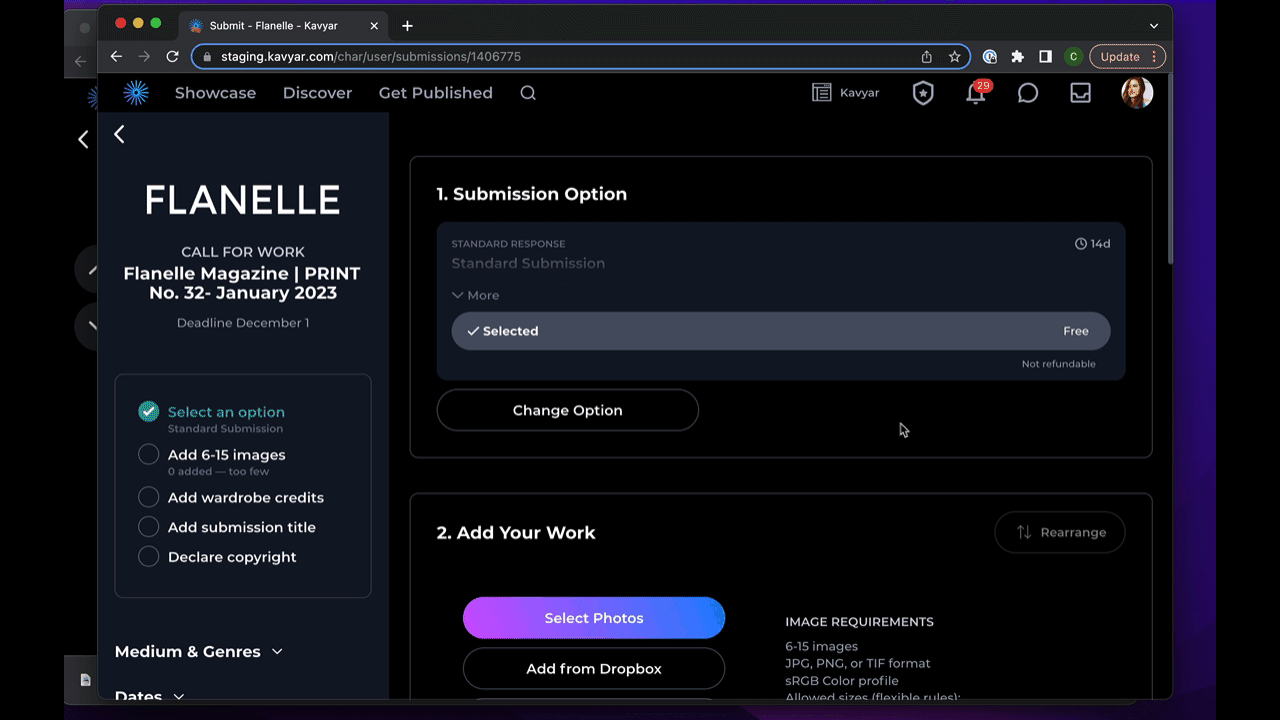Open the Chrome tab list dropdown chevron
Viewport: 1280px width, 720px height.
click(x=1153, y=26)
